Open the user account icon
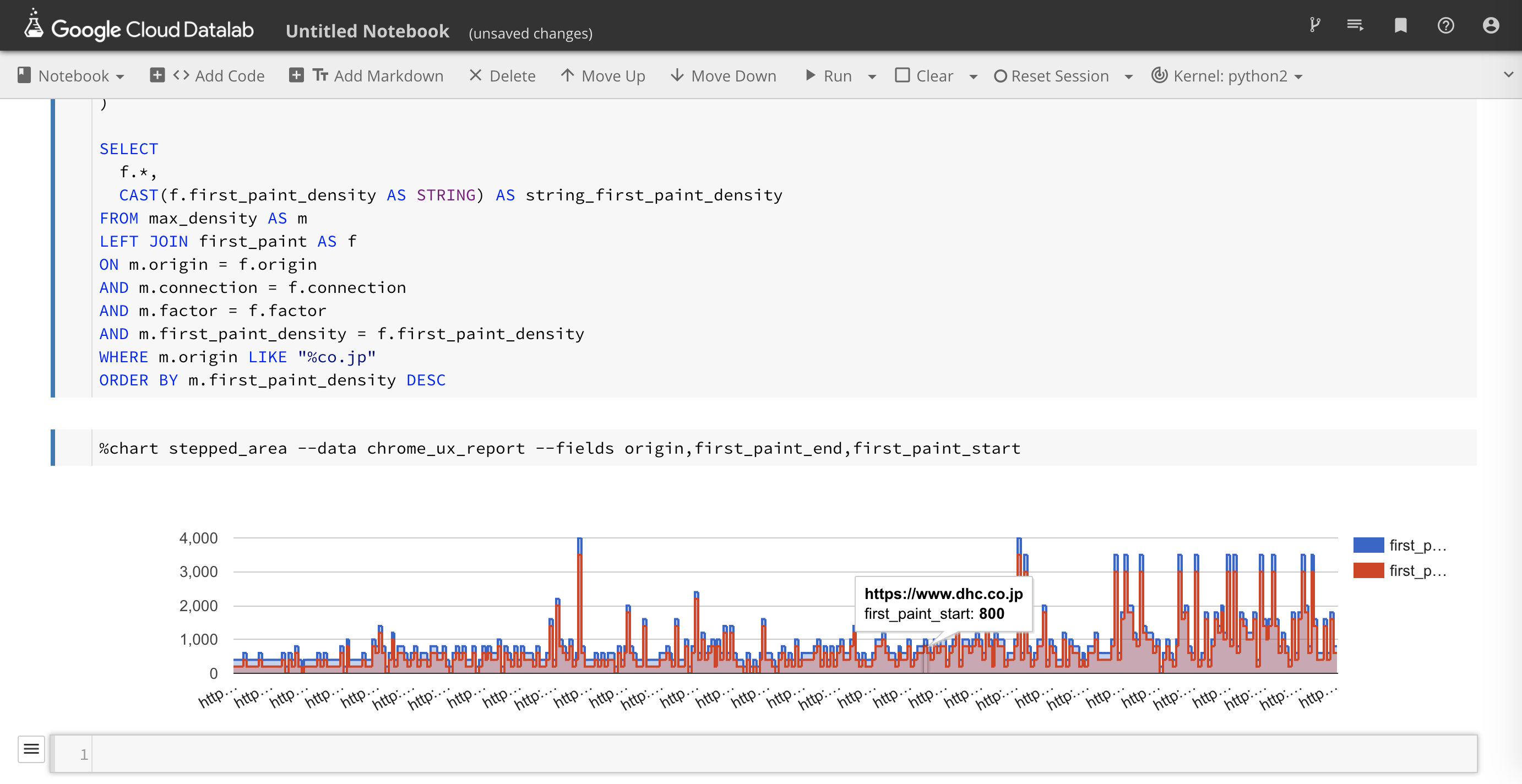Viewport: 1522px width, 784px height. click(1491, 25)
